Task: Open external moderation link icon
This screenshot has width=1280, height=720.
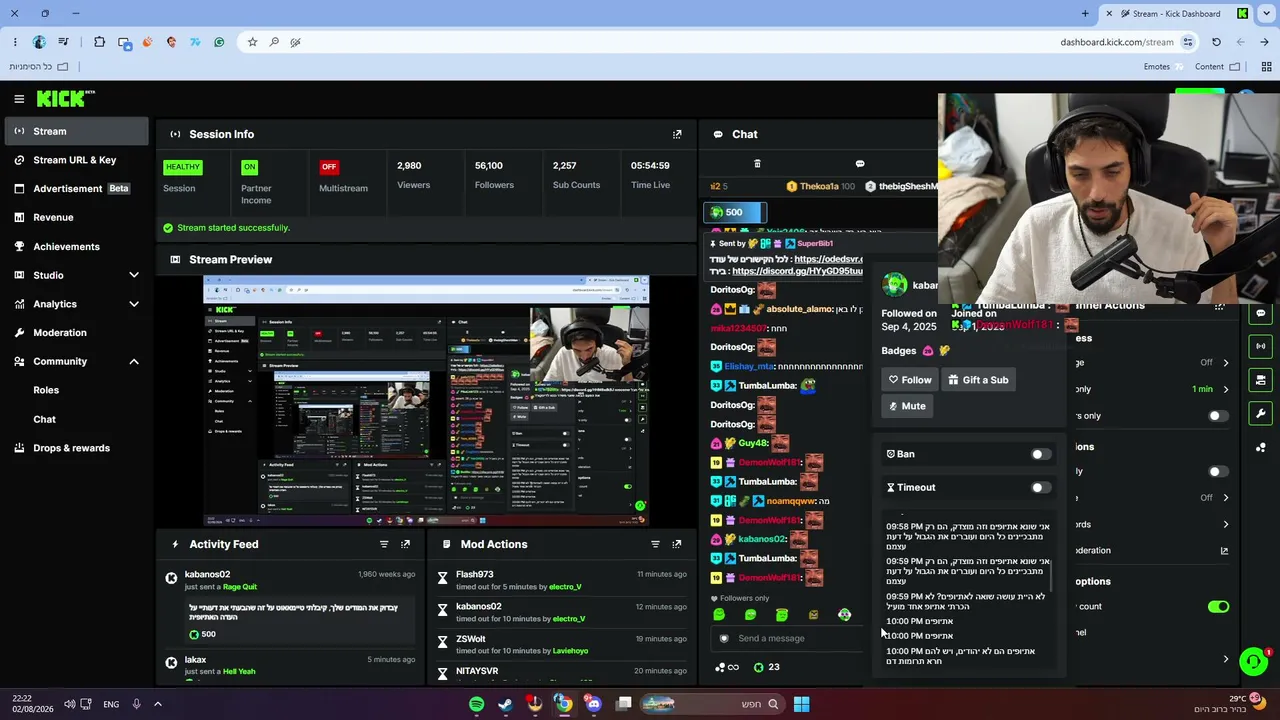Action: click(1224, 550)
